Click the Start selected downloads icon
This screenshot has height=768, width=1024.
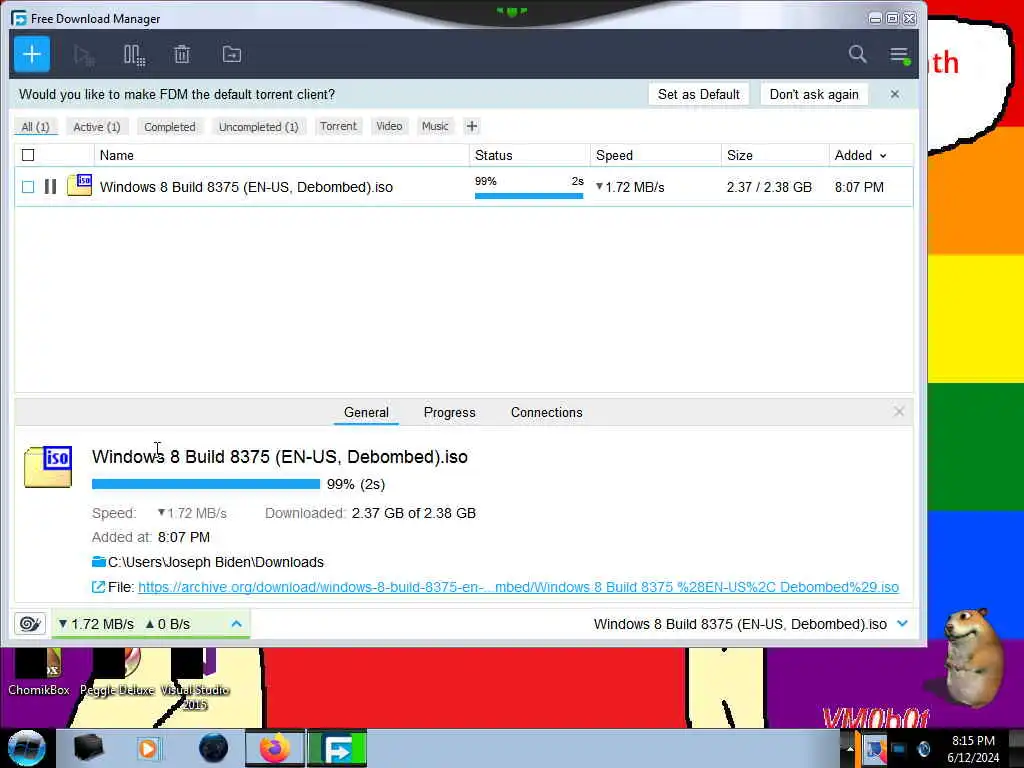(x=84, y=55)
